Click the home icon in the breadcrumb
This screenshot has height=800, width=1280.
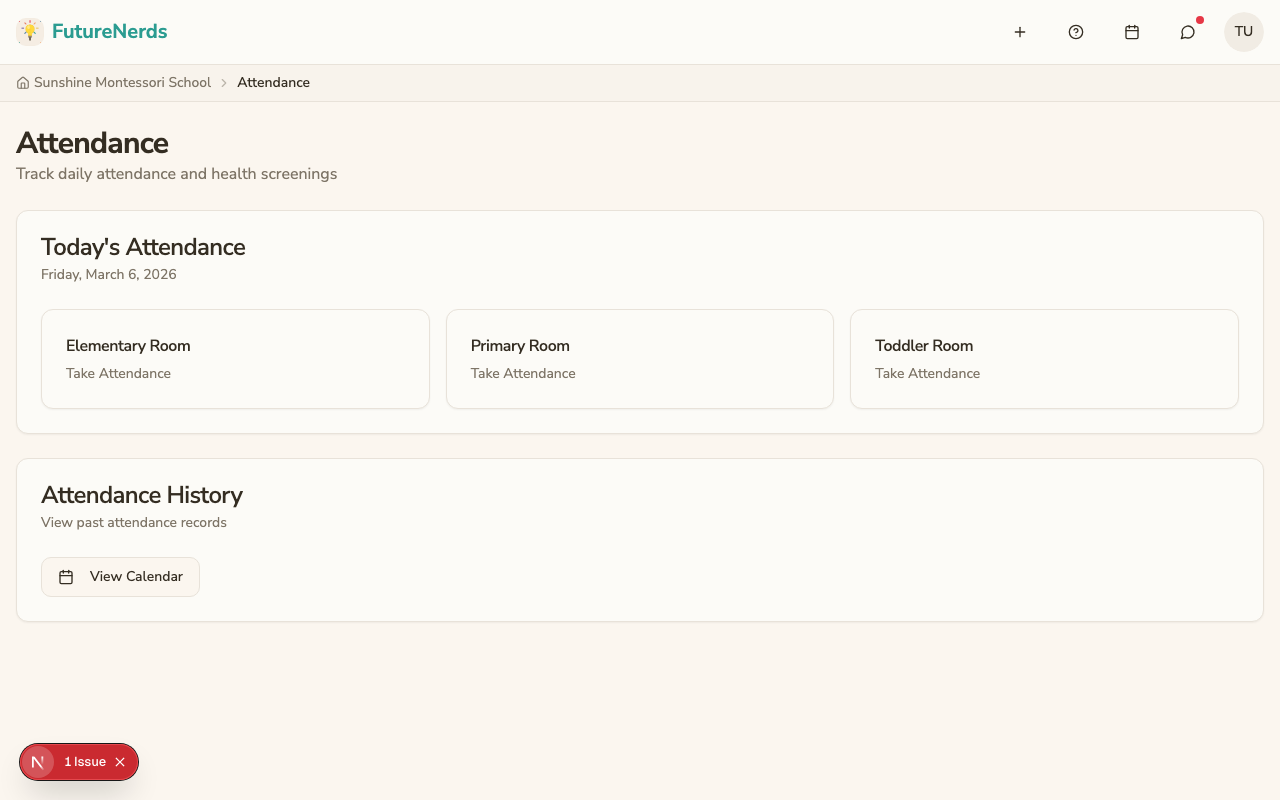click(22, 82)
